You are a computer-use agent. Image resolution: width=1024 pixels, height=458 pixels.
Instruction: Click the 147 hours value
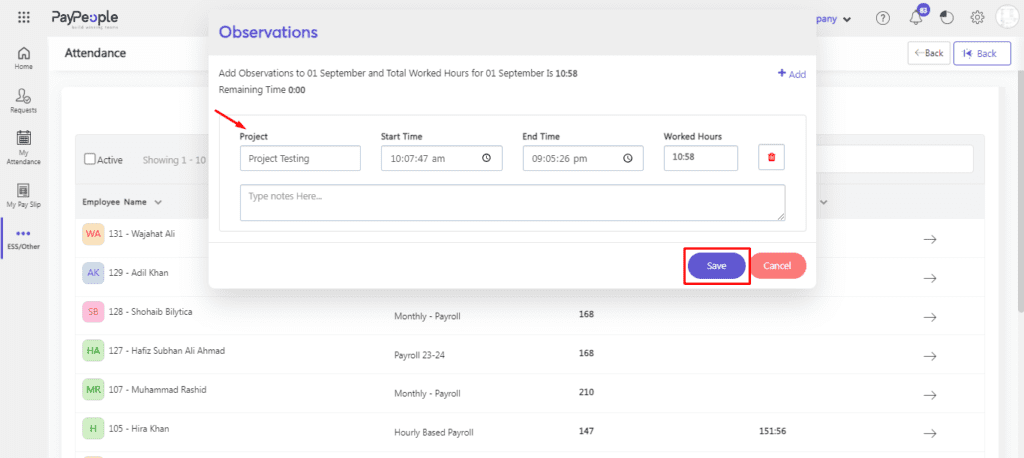click(x=586, y=431)
